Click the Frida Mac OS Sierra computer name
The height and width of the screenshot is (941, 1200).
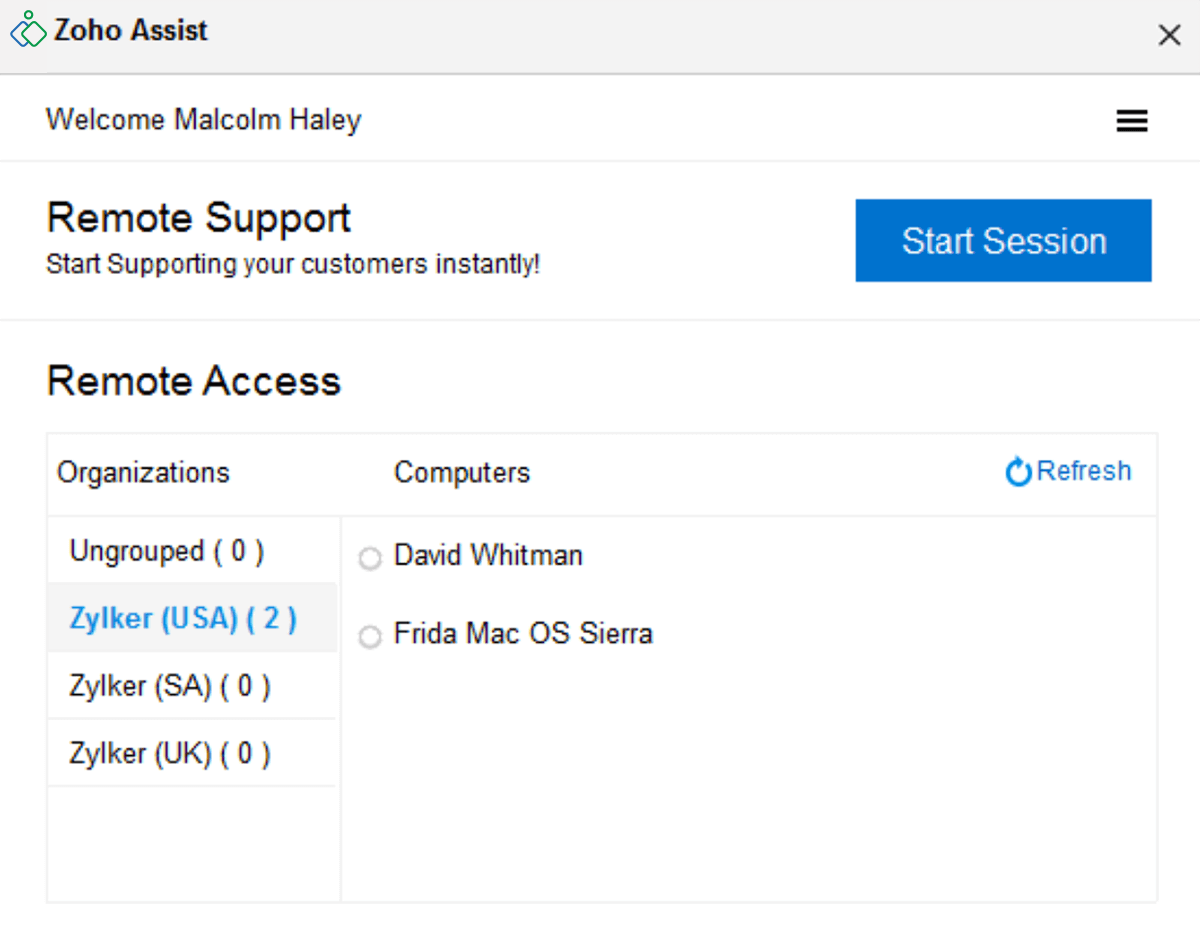coord(523,634)
